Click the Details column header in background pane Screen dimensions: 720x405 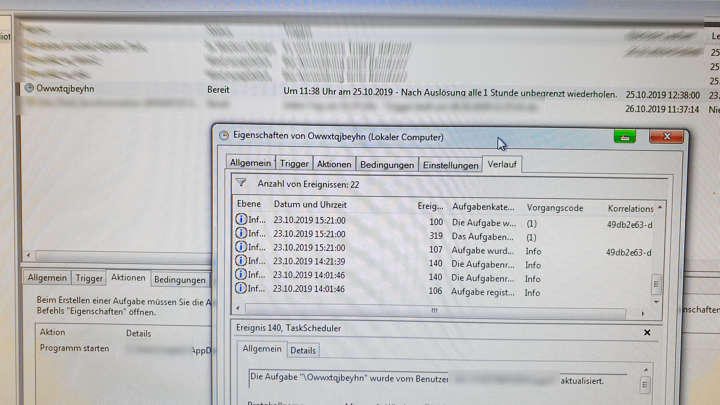(138, 333)
